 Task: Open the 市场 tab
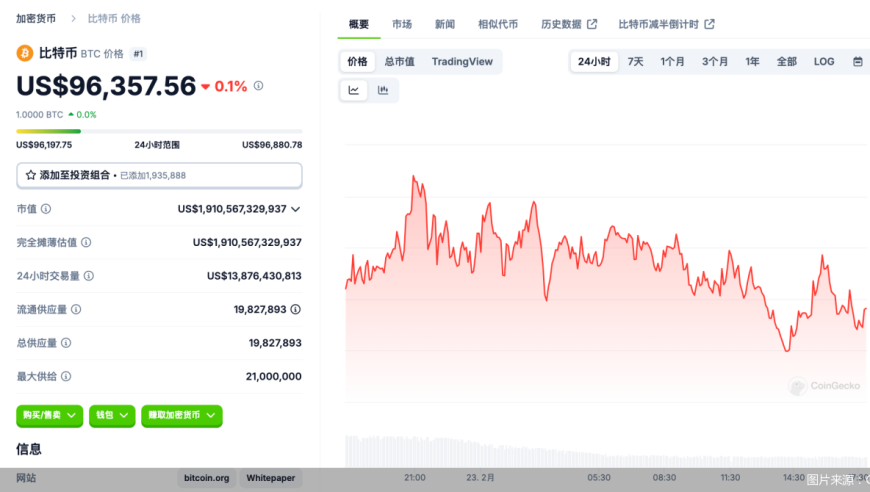pyautogui.click(x=402, y=24)
